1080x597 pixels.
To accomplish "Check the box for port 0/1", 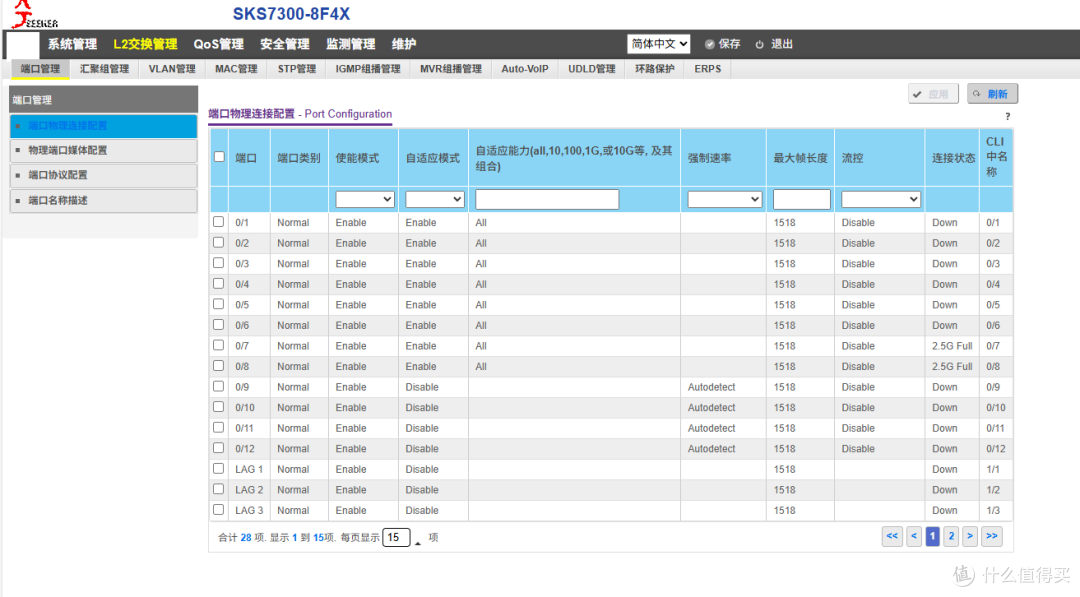I will point(218,222).
